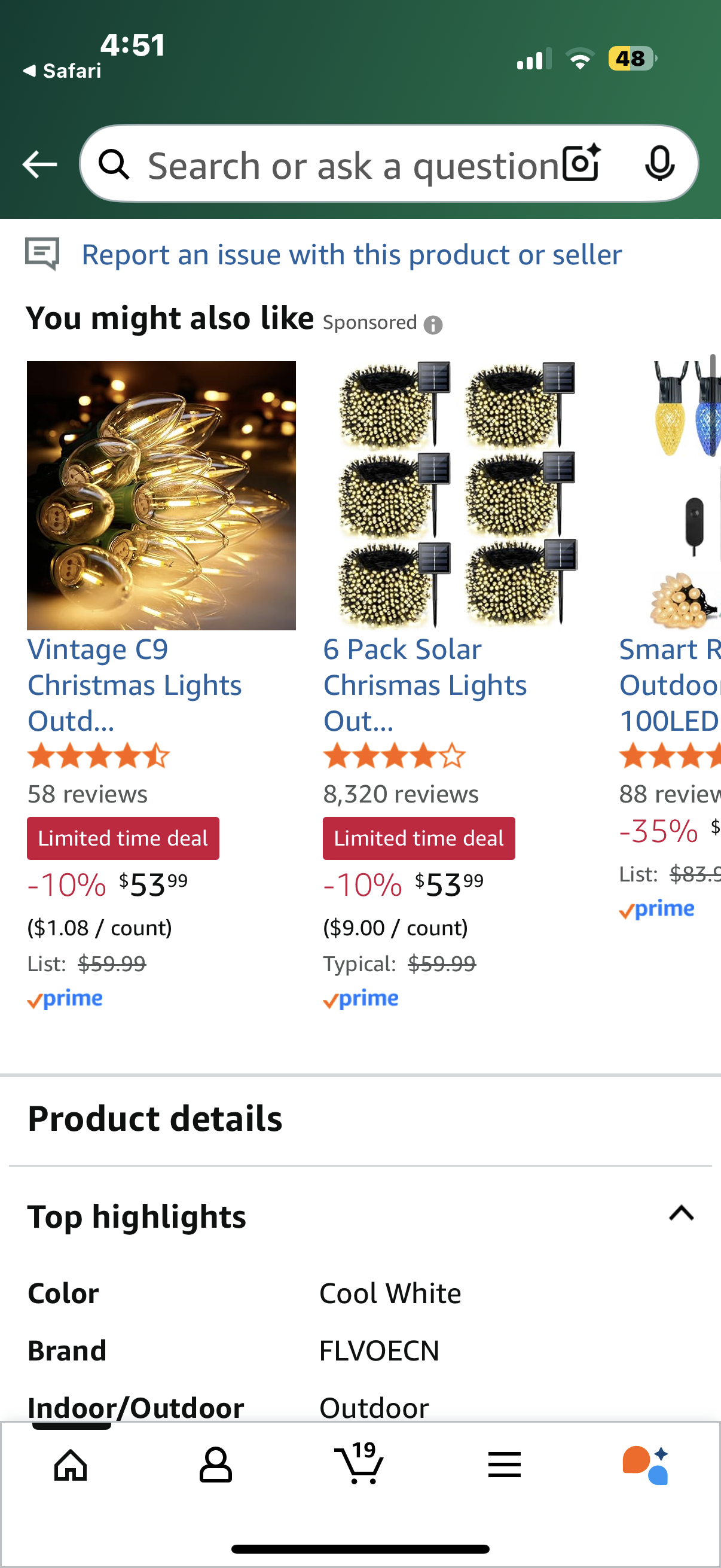Open 6 Pack Solar Chrismas Lights listing

click(x=424, y=685)
